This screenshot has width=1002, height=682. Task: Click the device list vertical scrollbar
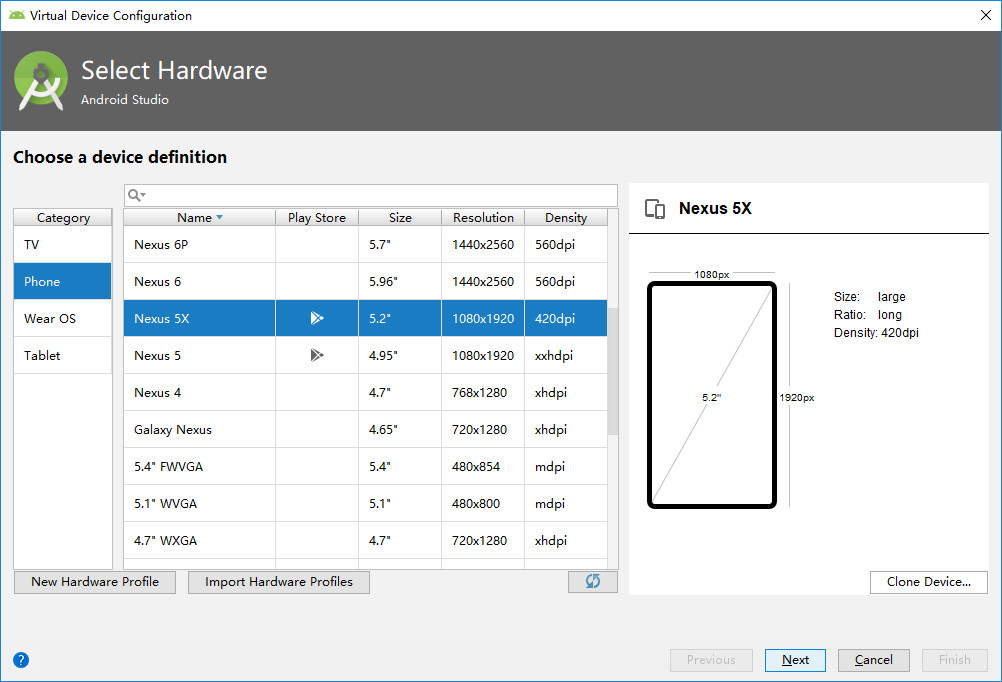pos(613,371)
